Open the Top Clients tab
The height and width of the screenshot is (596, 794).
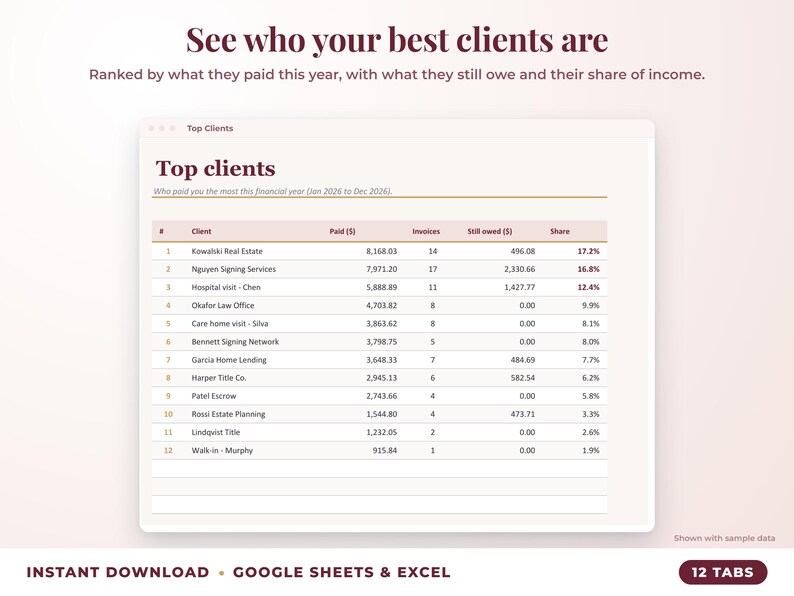click(x=210, y=128)
